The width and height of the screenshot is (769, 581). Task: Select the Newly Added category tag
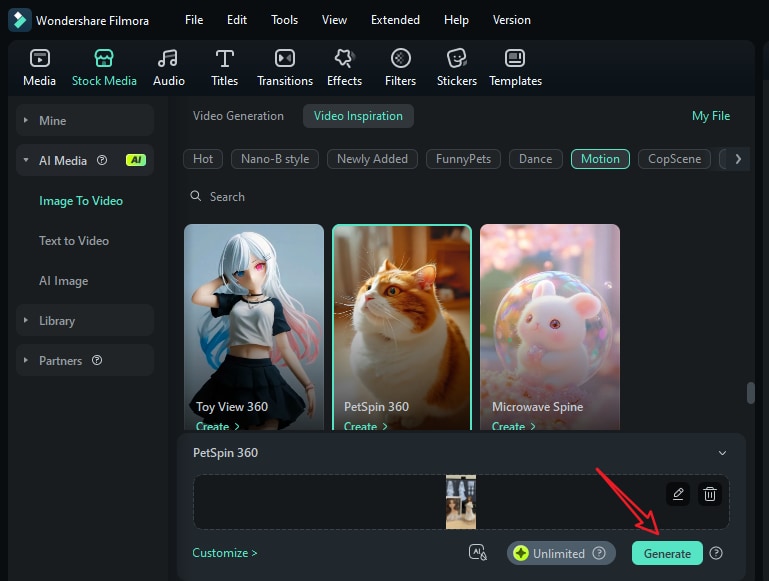click(372, 159)
